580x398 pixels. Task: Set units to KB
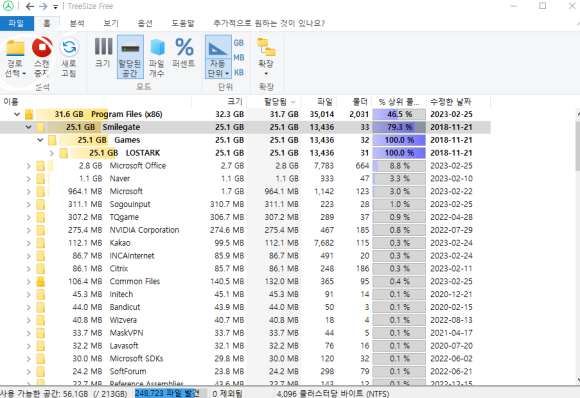click(239, 72)
